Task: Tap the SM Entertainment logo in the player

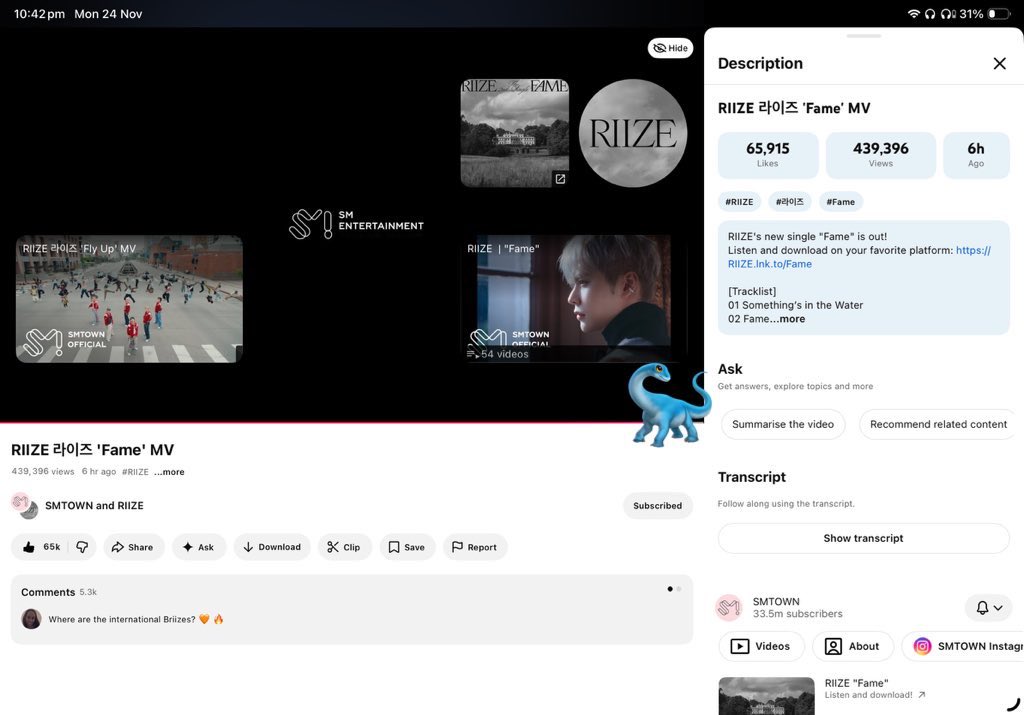Action: (357, 224)
